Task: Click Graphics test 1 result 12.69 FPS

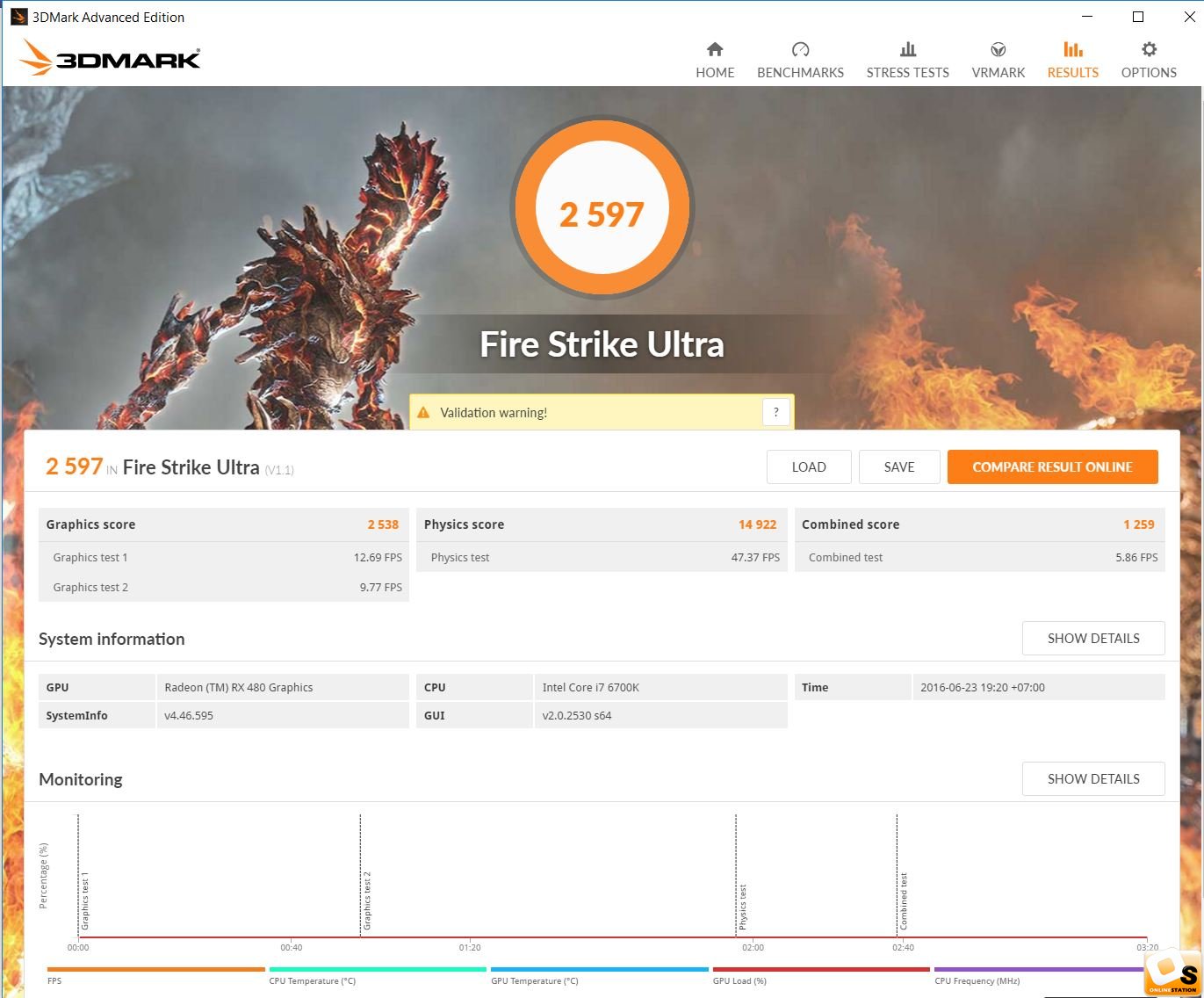Action: click(x=378, y=557)
